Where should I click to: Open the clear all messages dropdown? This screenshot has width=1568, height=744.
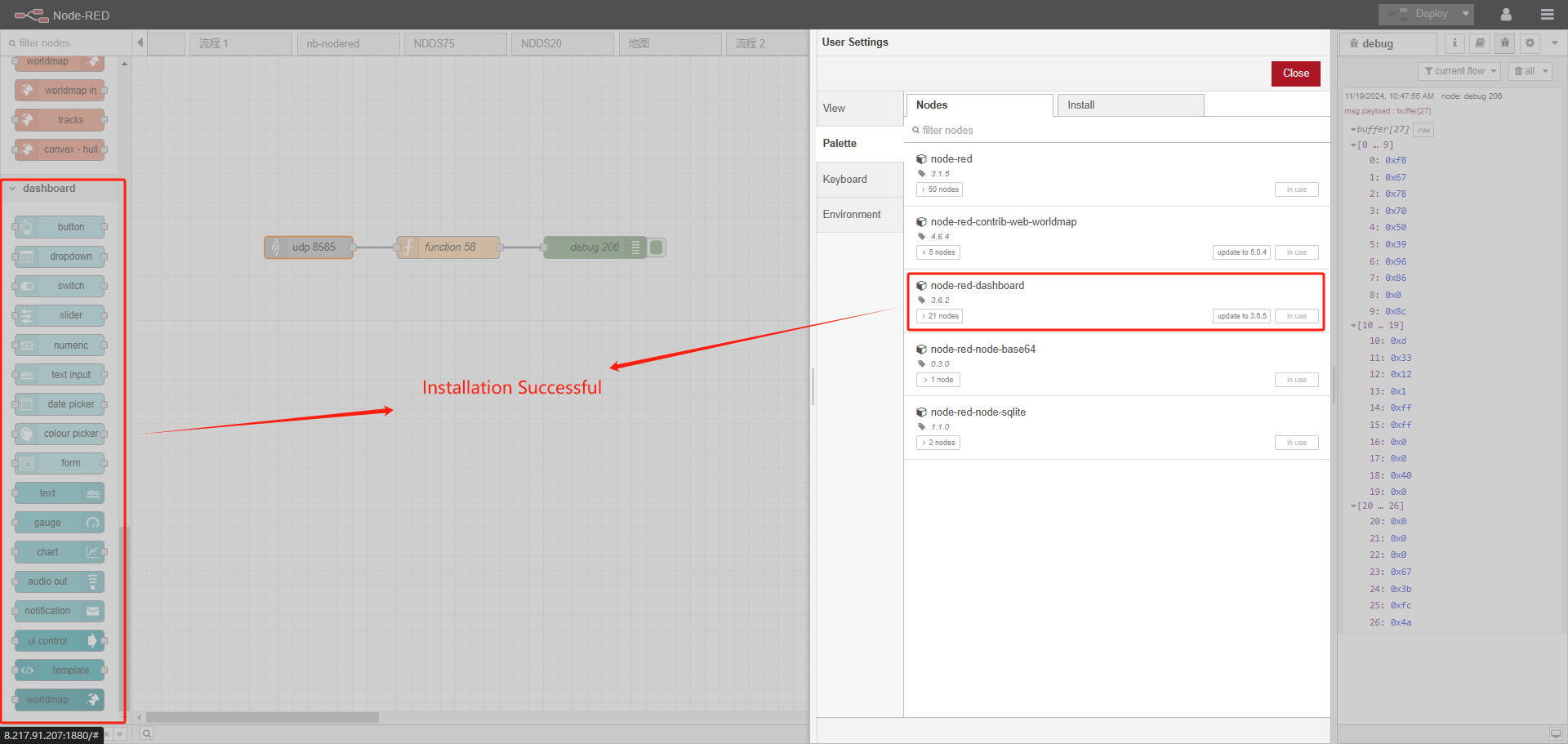click(1530, 71)
